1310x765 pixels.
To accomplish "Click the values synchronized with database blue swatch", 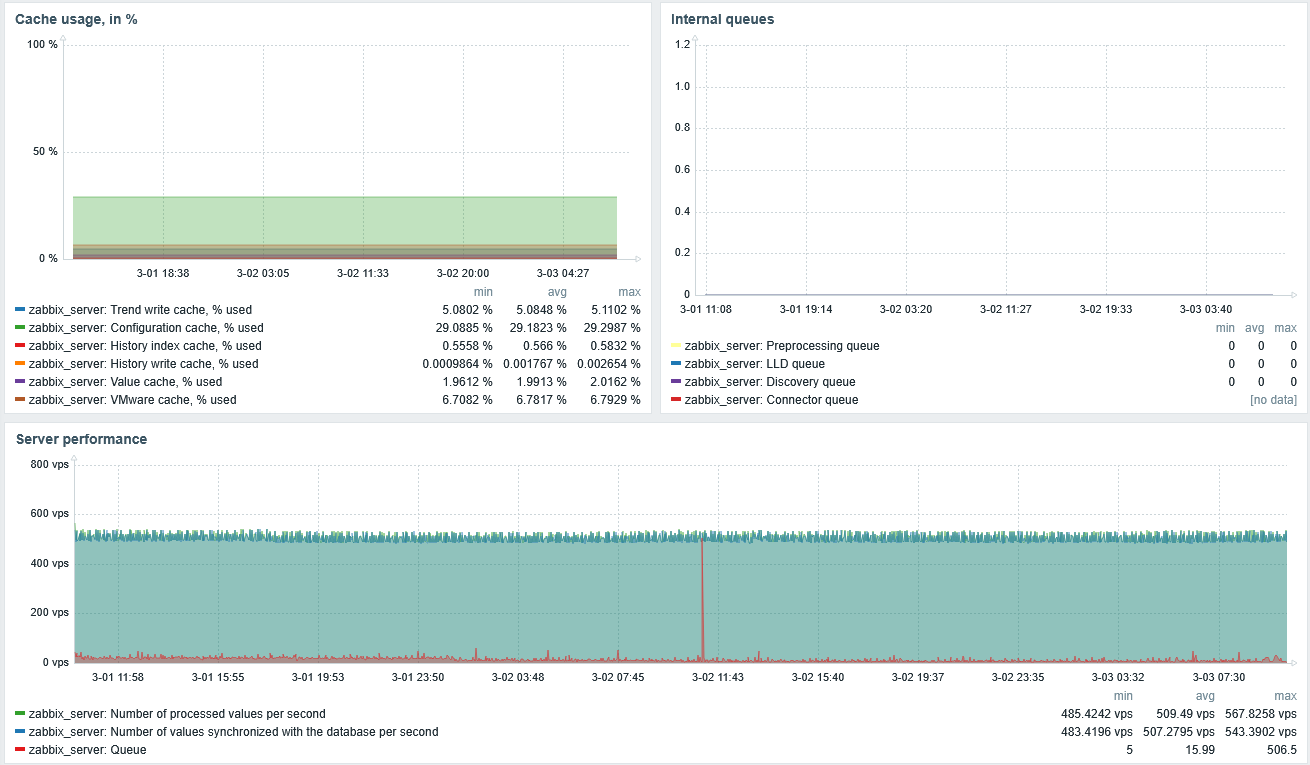I will [20, 732].
